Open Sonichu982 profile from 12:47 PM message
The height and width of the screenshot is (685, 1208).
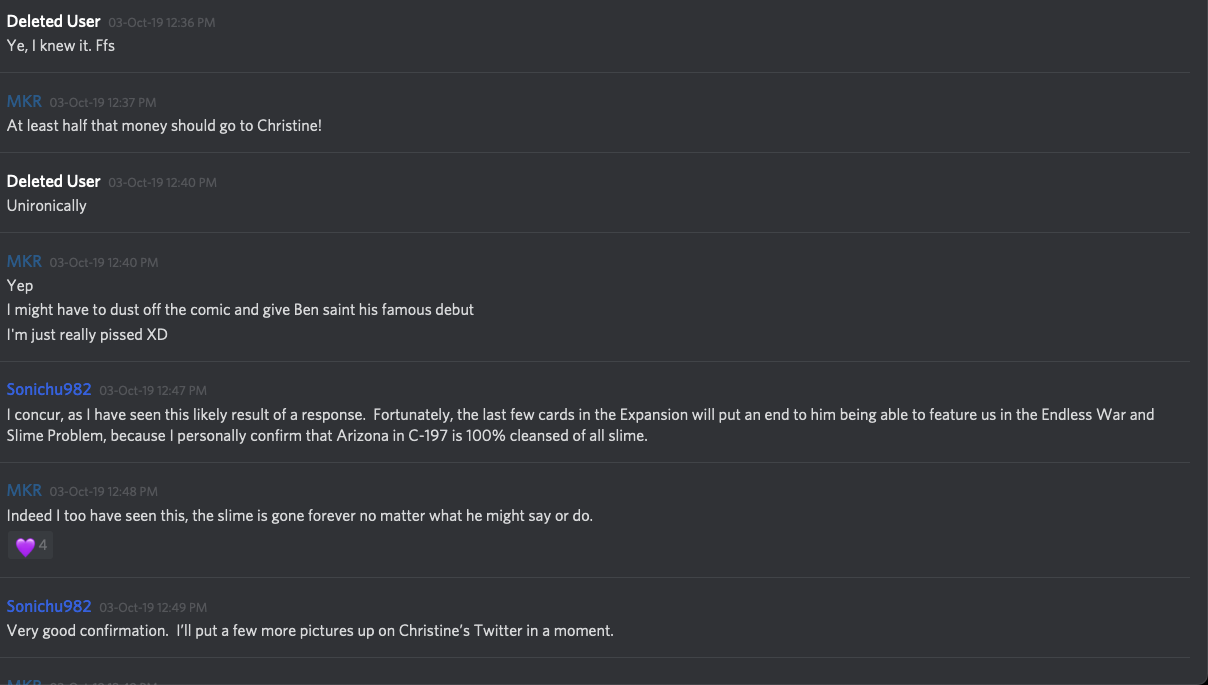[x=49, y=389]
